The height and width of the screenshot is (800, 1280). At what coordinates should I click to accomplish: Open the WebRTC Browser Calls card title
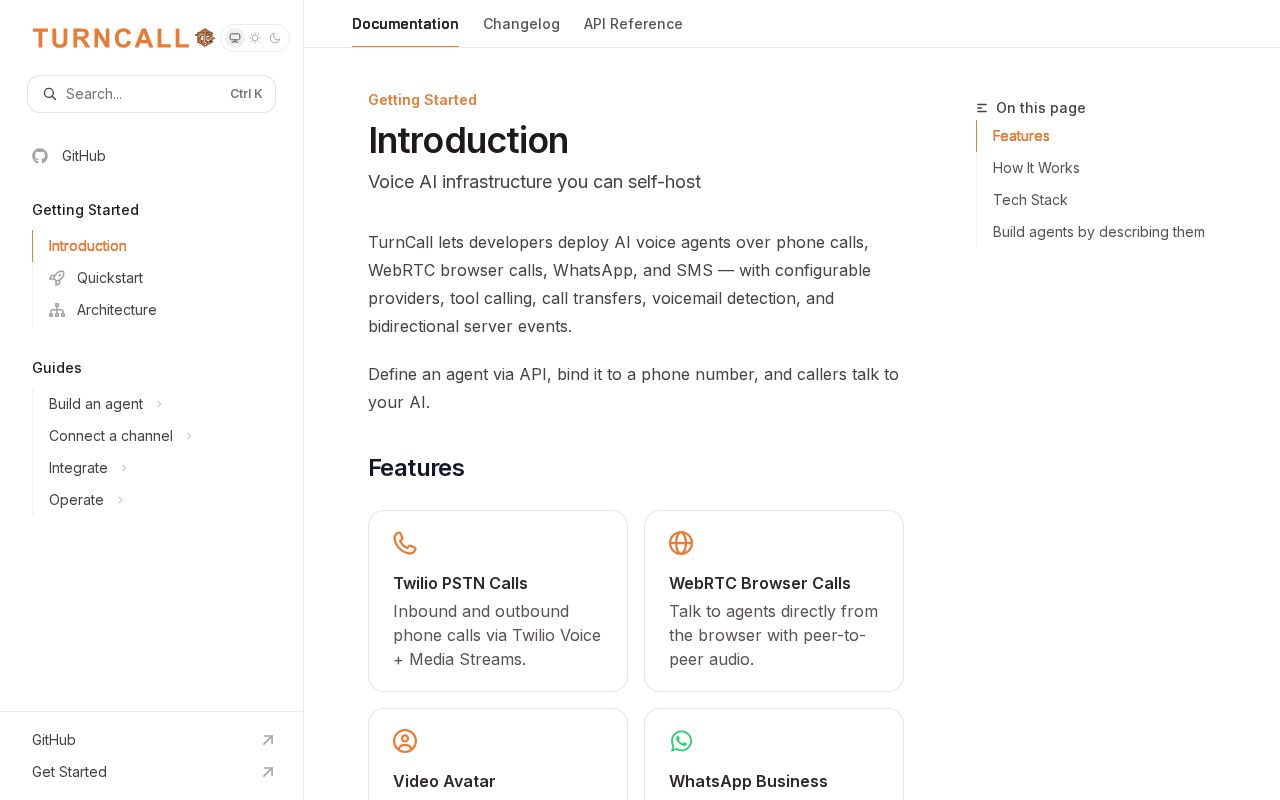tap(760, 583)
